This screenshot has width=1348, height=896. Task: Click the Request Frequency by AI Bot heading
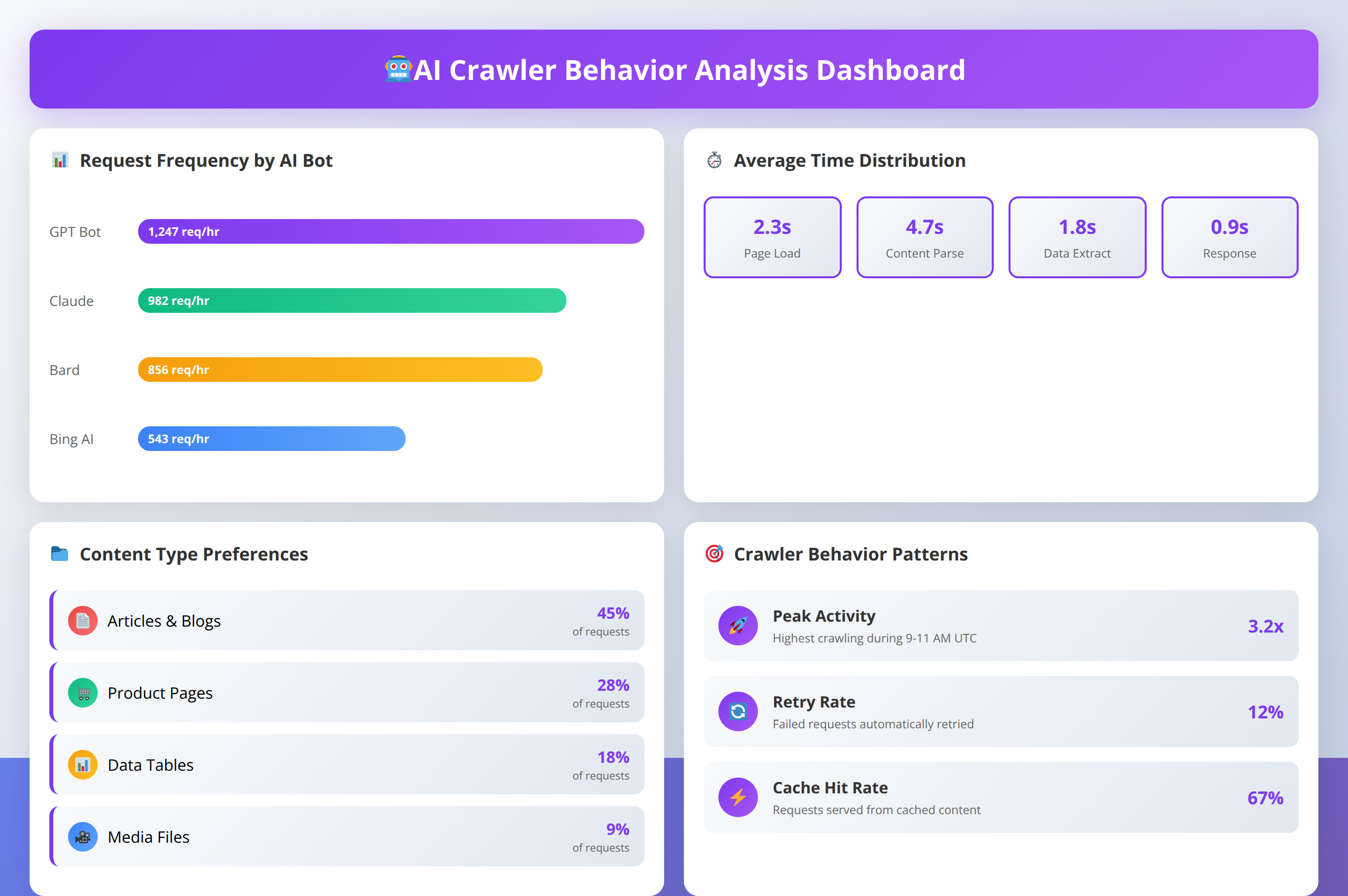206,160
